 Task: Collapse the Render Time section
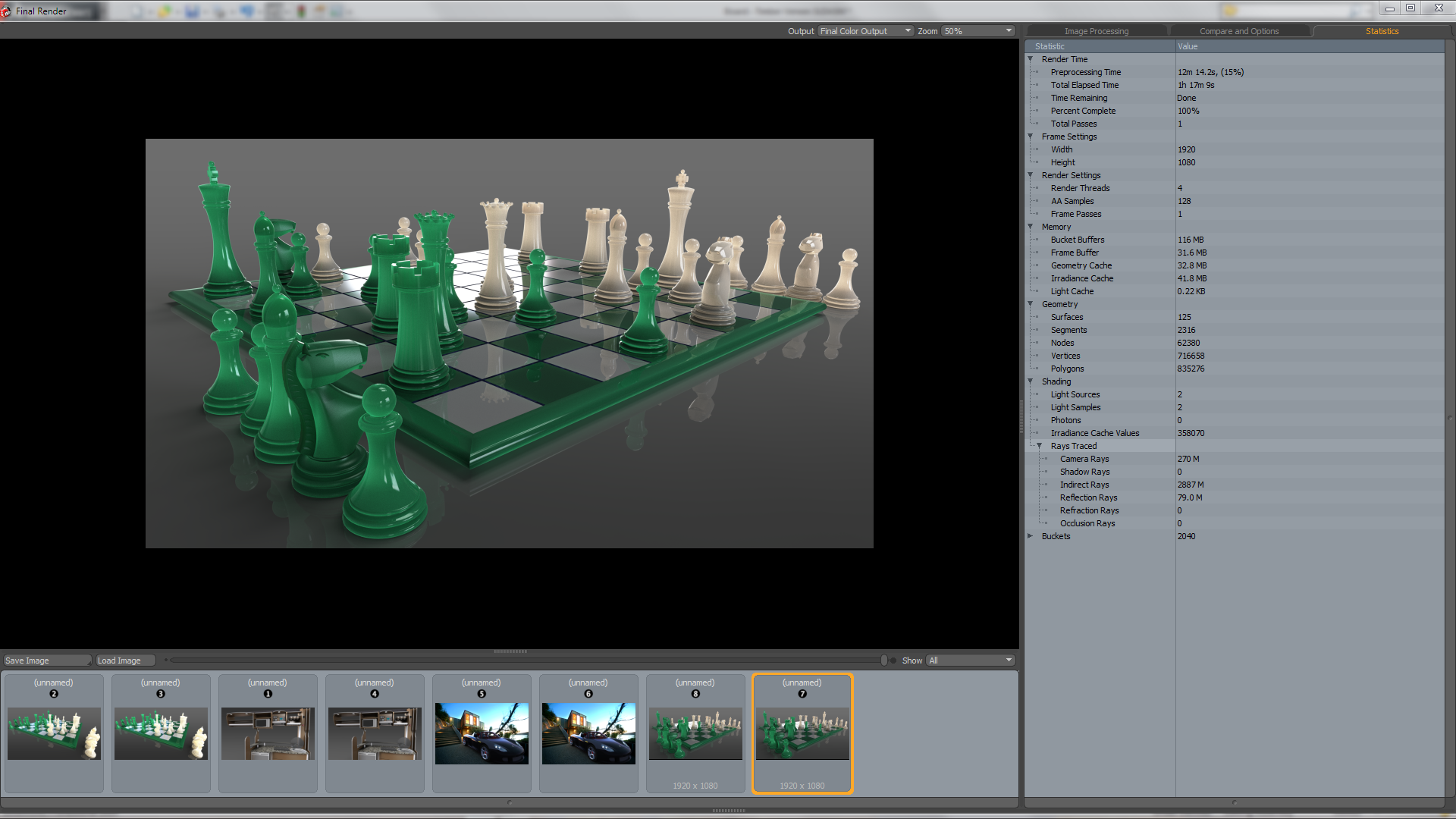coord(1031,59)
